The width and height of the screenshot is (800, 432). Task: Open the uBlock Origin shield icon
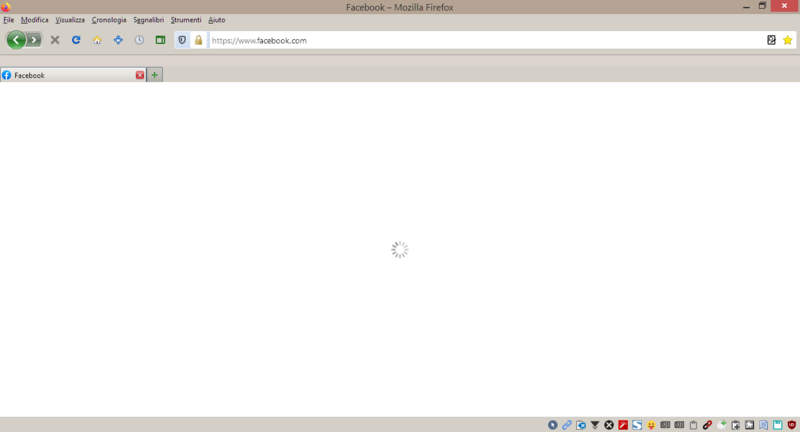(x=791, y=425)
